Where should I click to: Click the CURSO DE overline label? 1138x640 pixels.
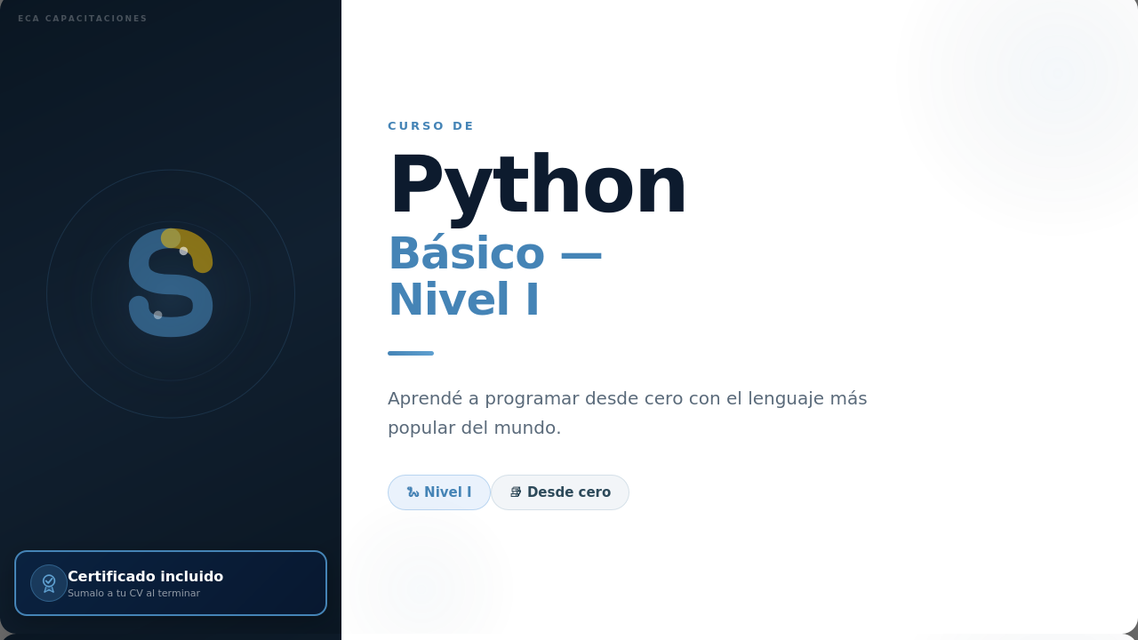click(430, 126)
